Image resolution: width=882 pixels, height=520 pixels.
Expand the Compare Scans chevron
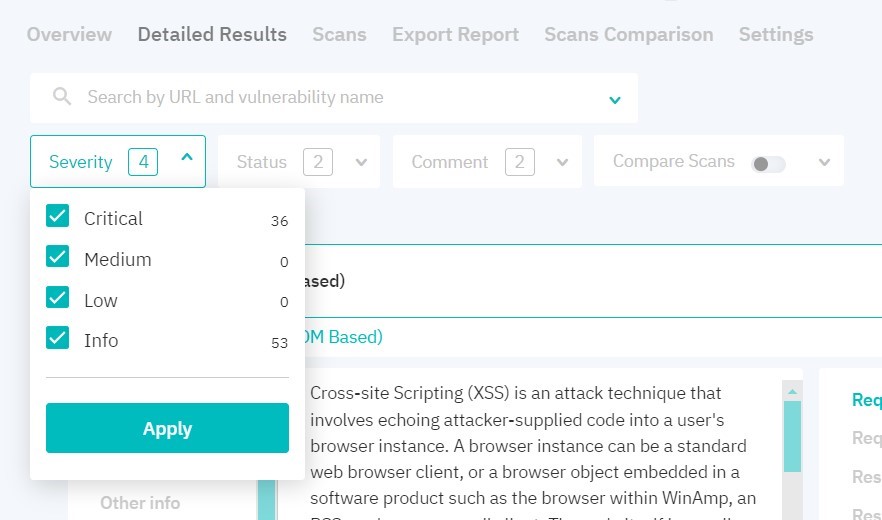(825, 163)
